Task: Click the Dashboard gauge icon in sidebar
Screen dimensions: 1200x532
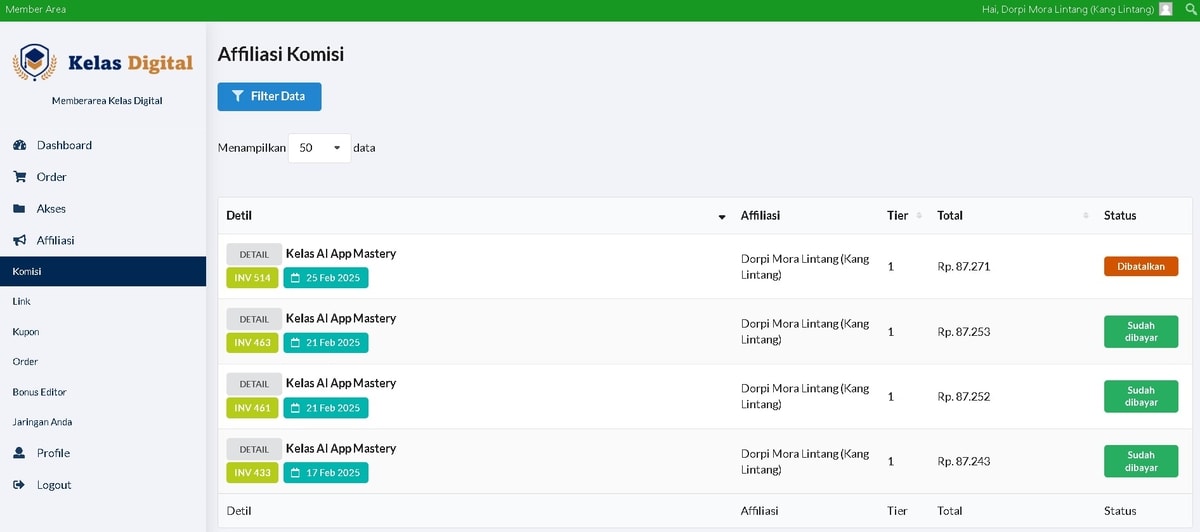Action: click(19, 145)
